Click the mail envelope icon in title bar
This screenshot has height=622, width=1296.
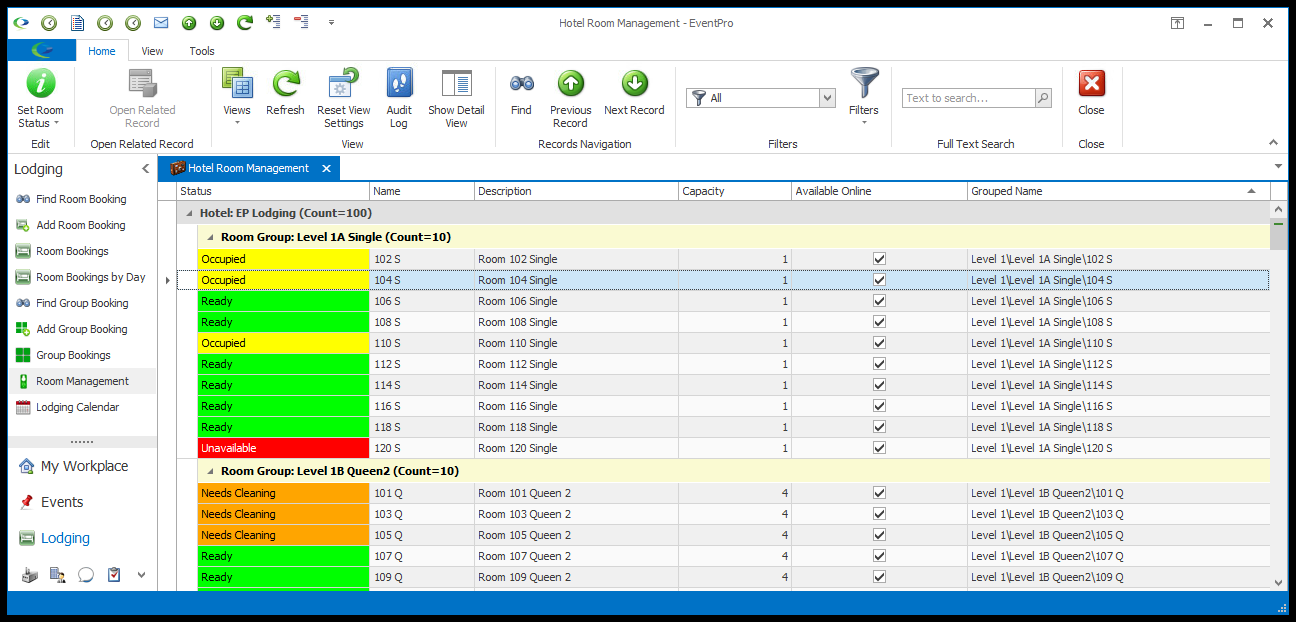pyautogui.click(x=161, y=22)
